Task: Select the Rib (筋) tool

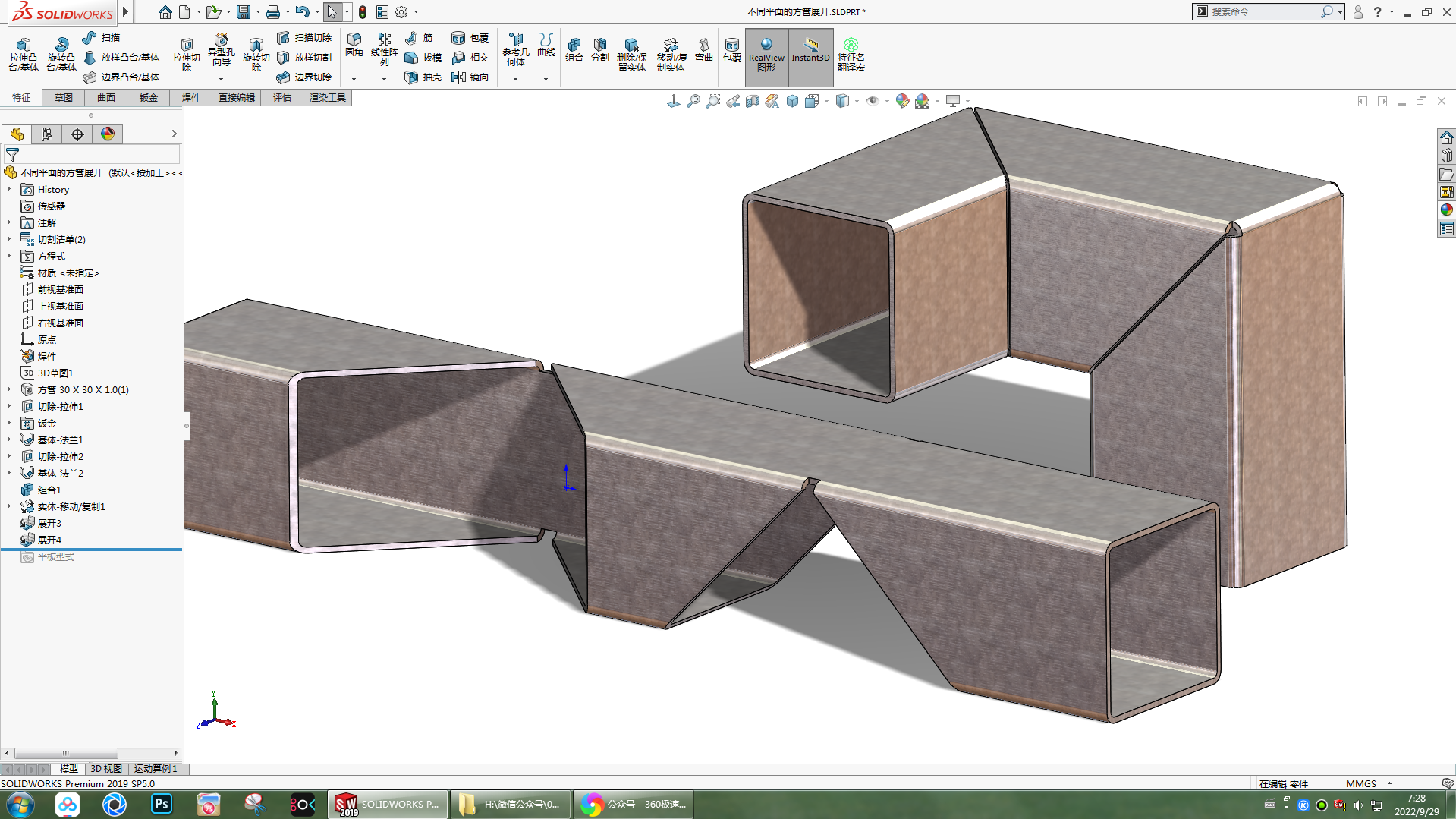Action: [x=419, y=37]
